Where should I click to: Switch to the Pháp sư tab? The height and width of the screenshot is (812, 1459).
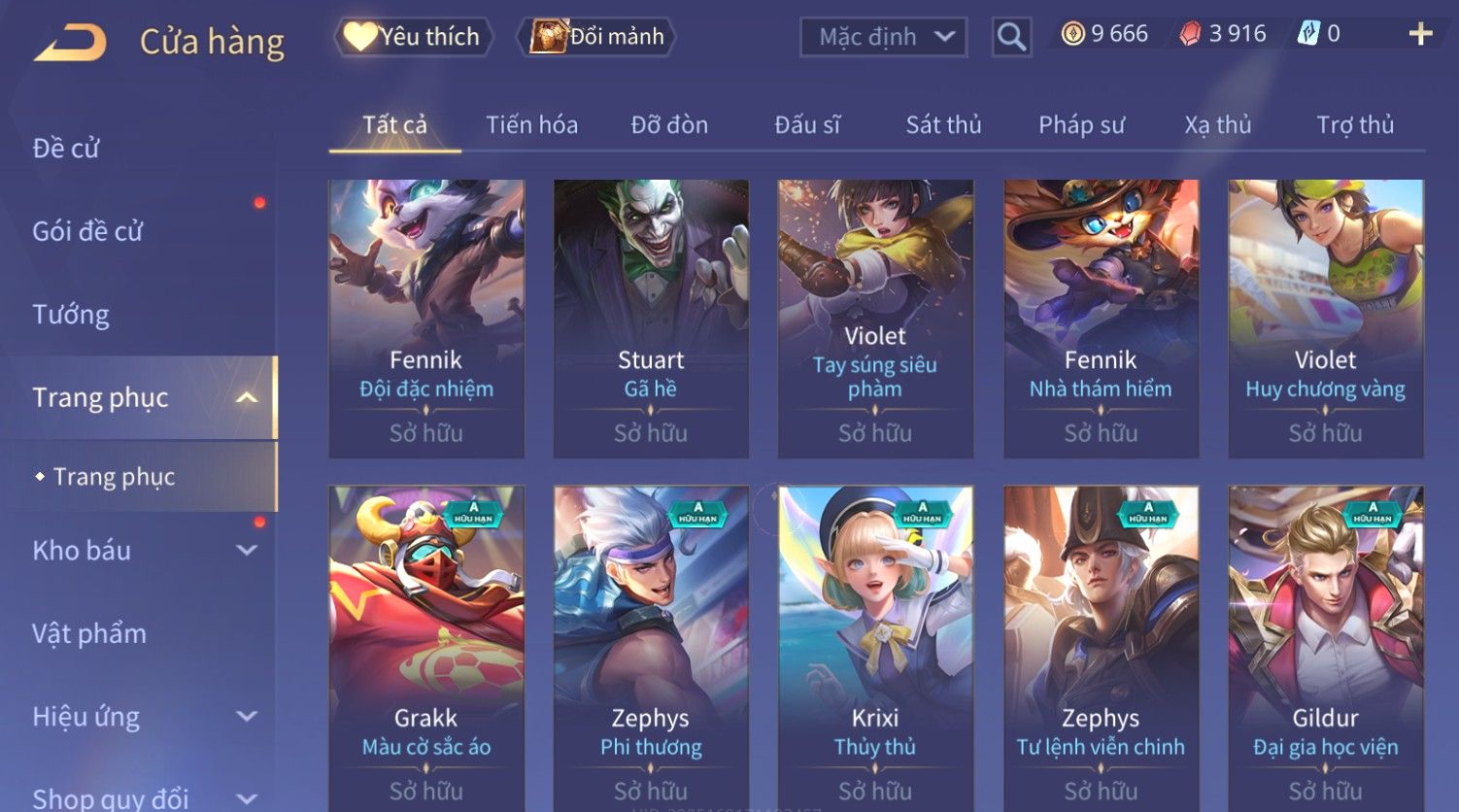tap(1081, 125)
